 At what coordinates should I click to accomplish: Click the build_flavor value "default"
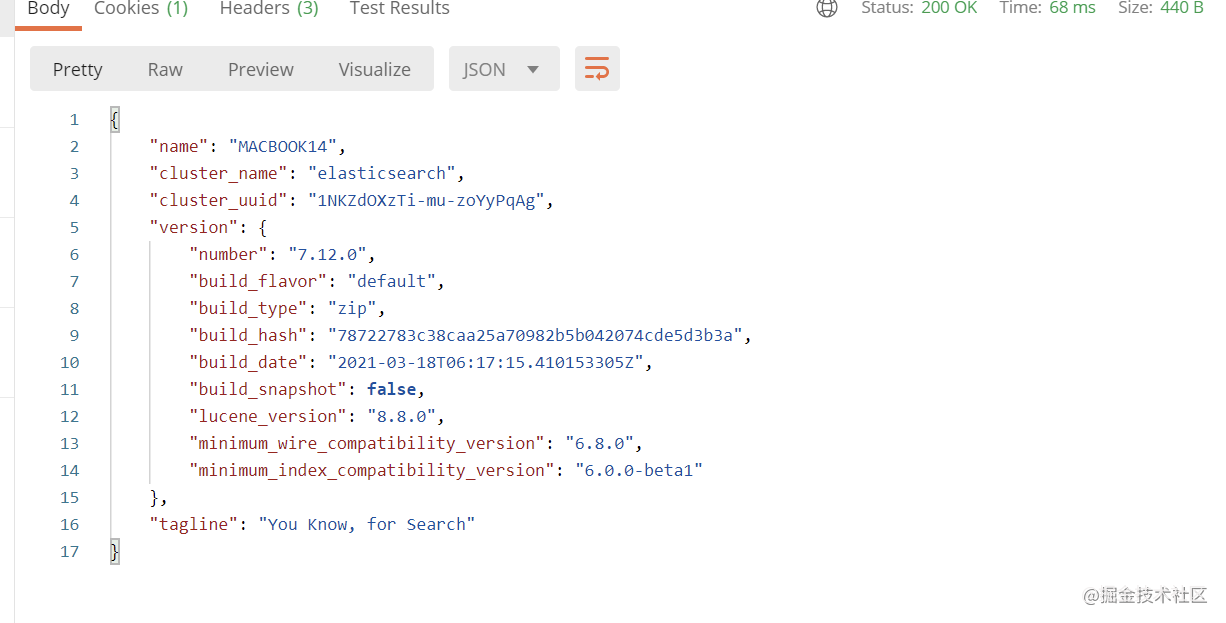tap(391, 281)
